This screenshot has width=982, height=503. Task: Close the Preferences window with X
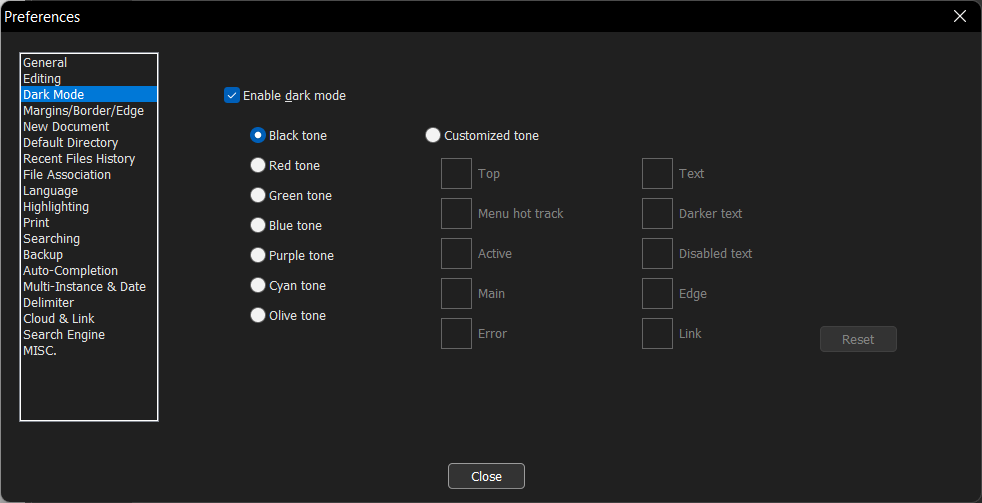[x=959, y=16]
